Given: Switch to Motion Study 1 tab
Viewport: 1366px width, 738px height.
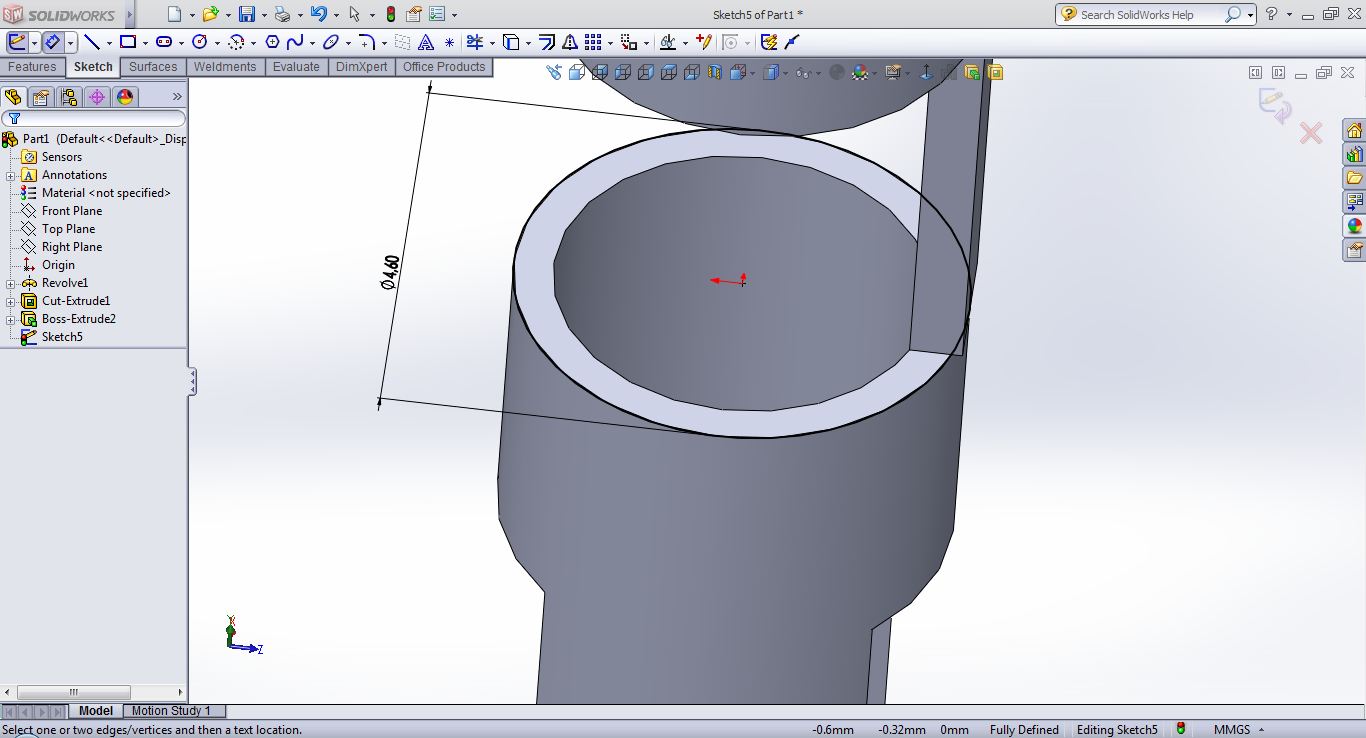Looking at the screenshot, I should (x=171, y=711).
